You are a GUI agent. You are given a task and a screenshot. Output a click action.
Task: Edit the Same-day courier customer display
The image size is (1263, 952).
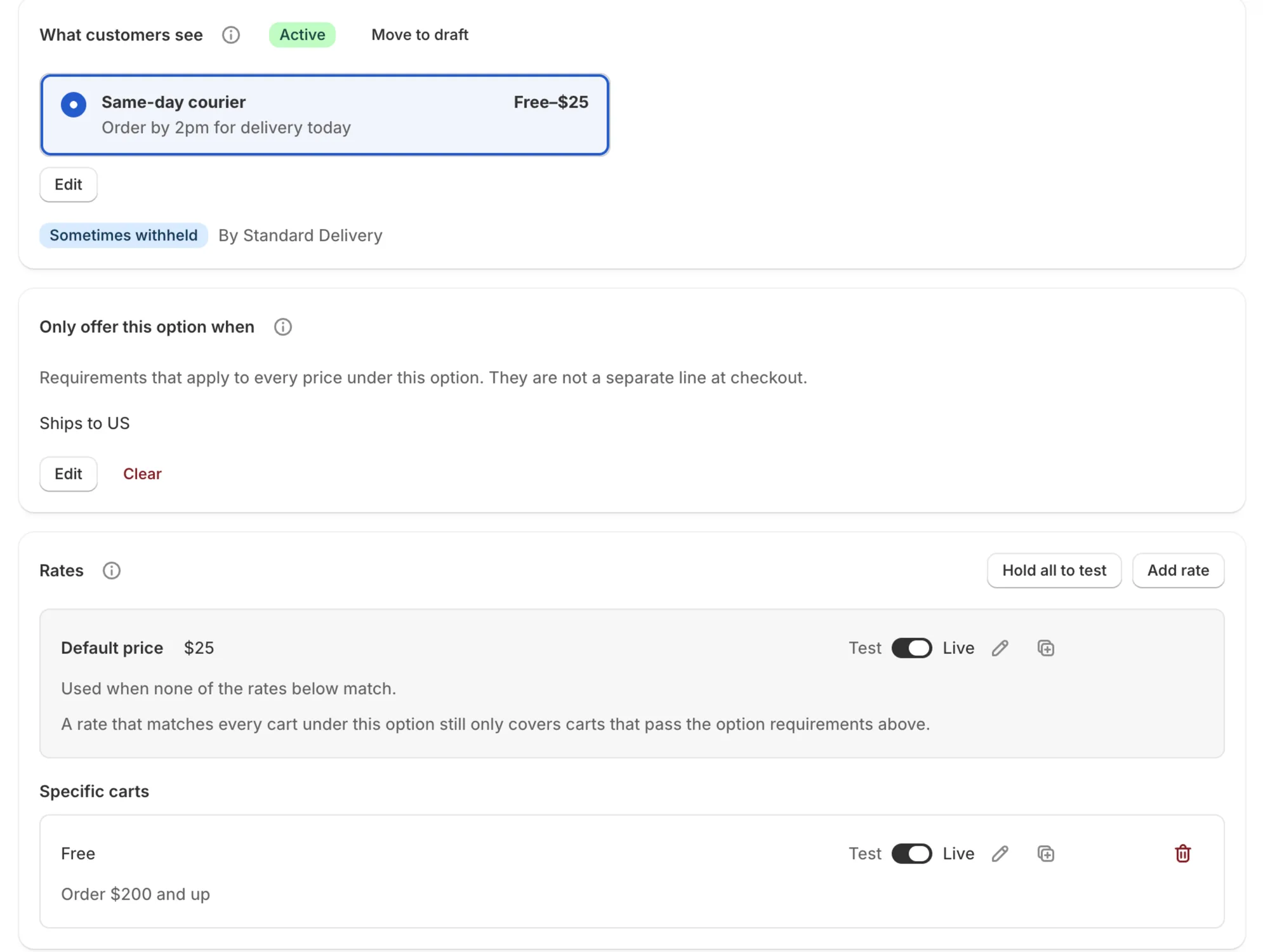coord(69,185)
